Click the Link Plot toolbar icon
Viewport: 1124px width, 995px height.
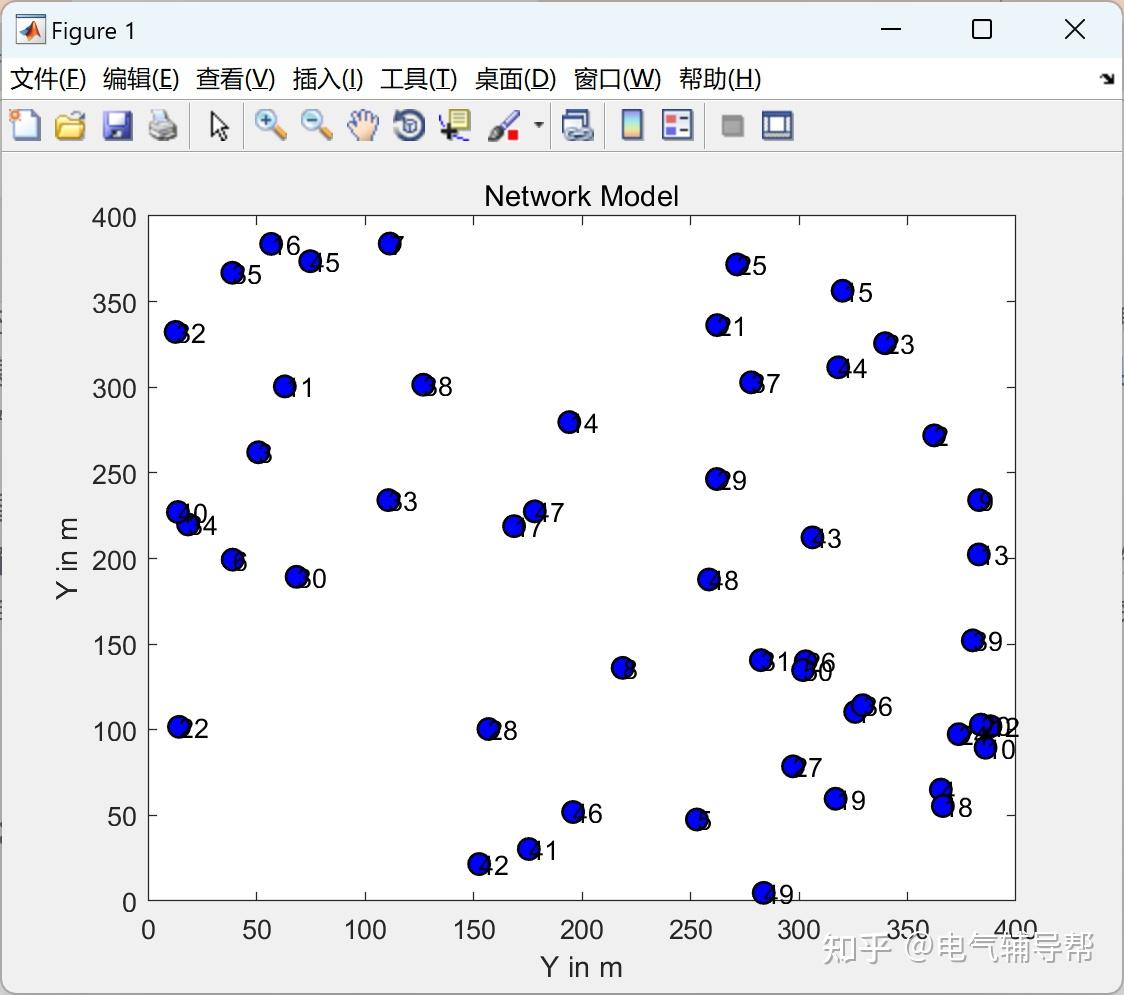[x=577, y=125]
